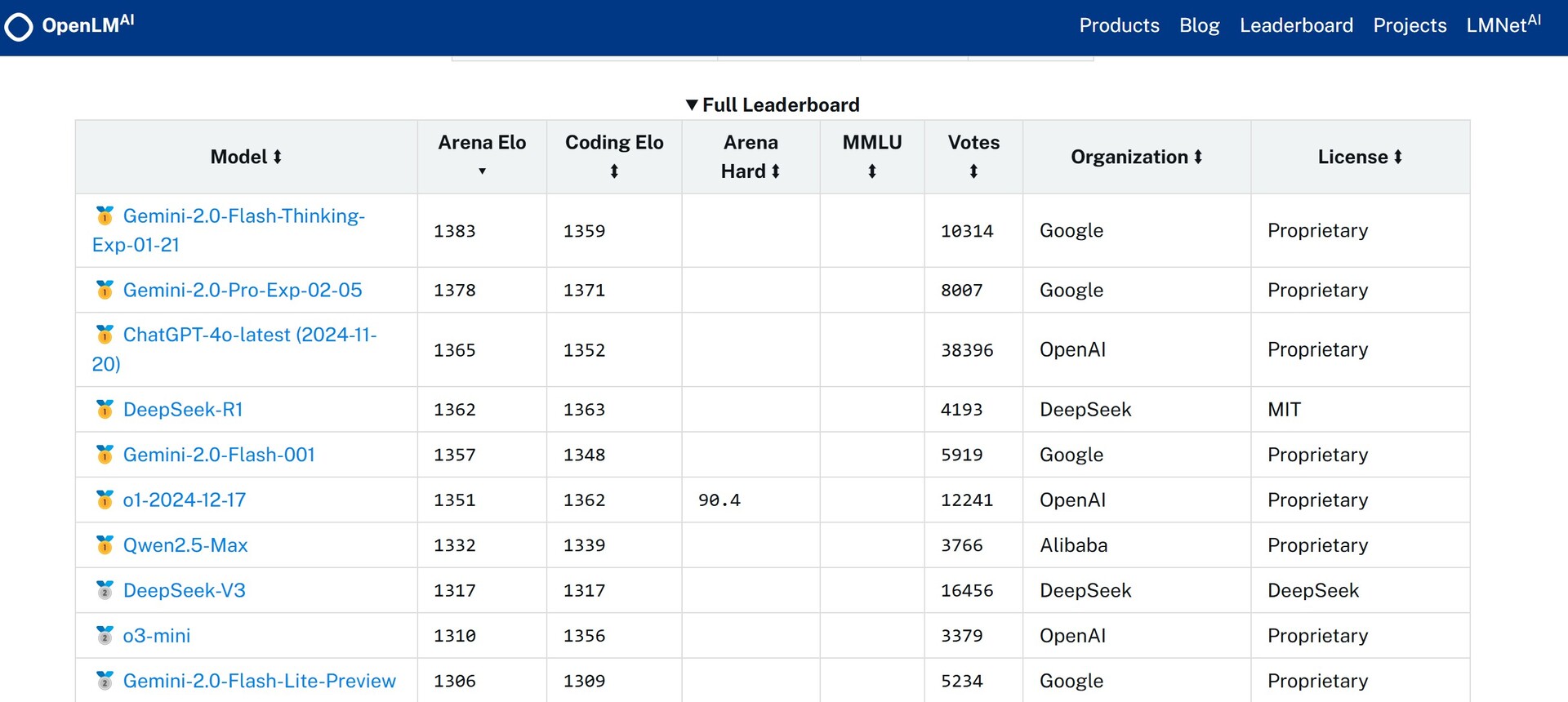
Task: Sort by Votes using its arrows
Action: pos(973,171)
